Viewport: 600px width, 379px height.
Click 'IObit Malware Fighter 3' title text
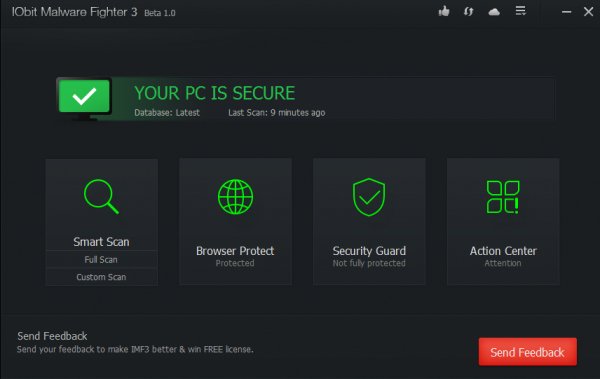[x=75, y=12]
